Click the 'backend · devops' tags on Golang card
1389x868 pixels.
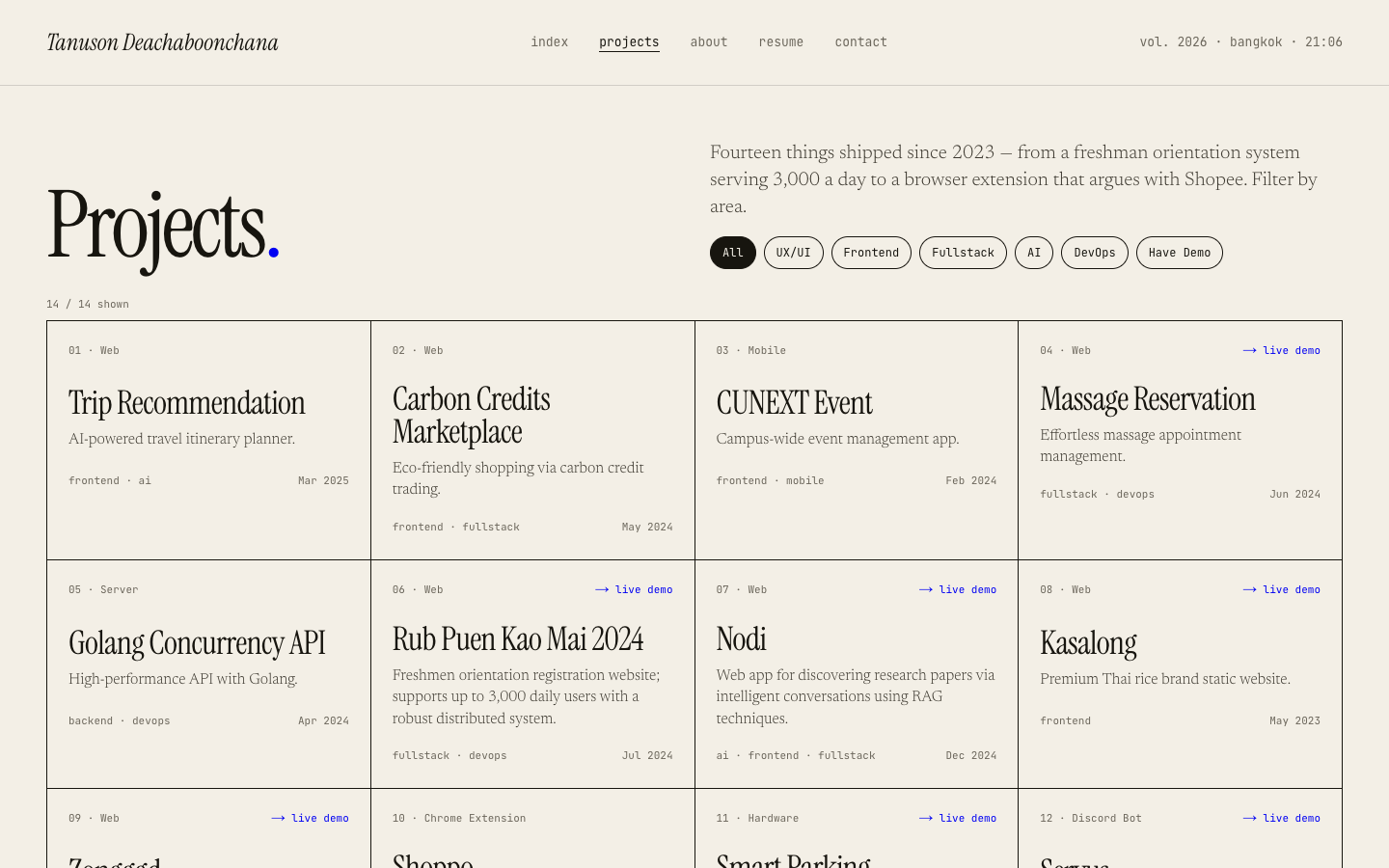click(120, 720)
